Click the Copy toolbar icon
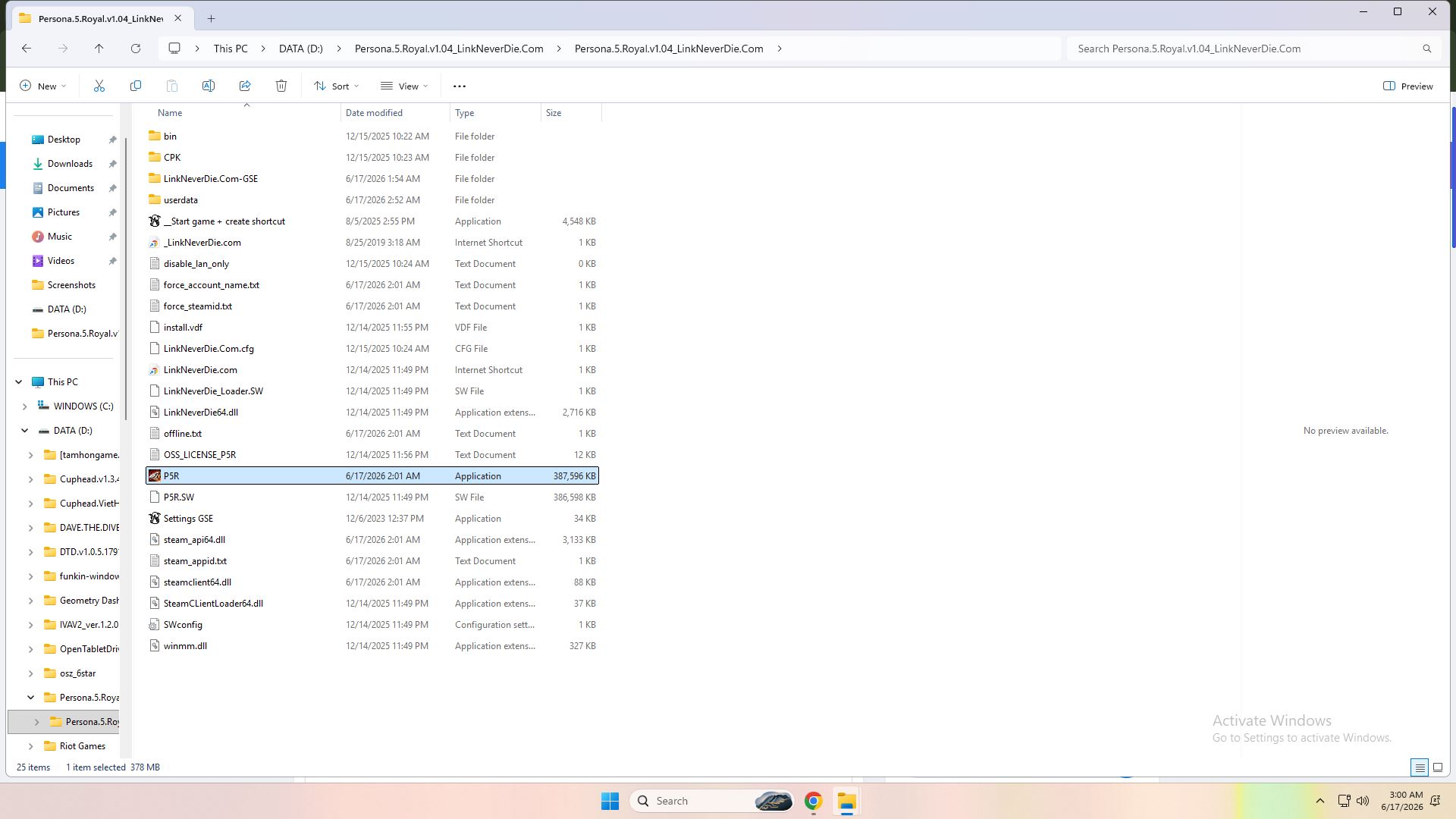The height and width of the screenshot is (819, 1456). coord(136,86)
